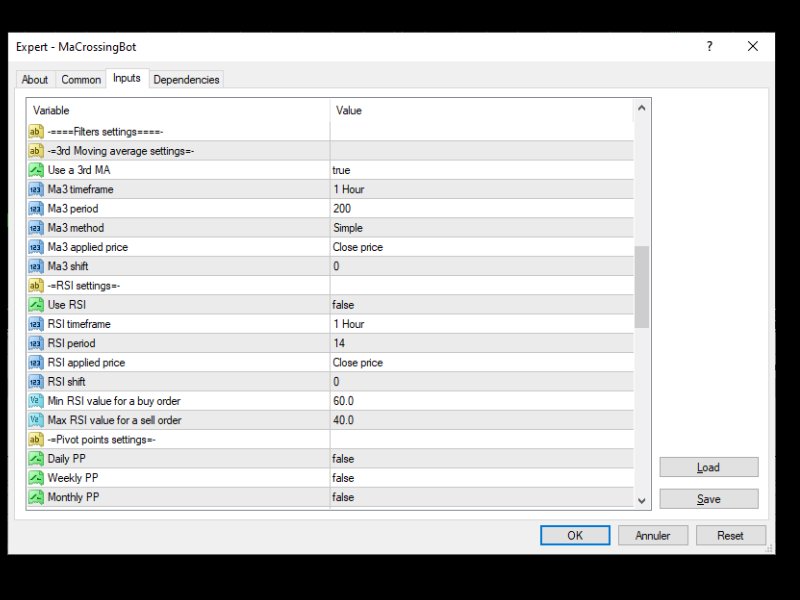Image resolution: width=800 pixels, height=600 pixels.
Task: Select the 'Weekly PP' variable name
Action: pos(73,478)
